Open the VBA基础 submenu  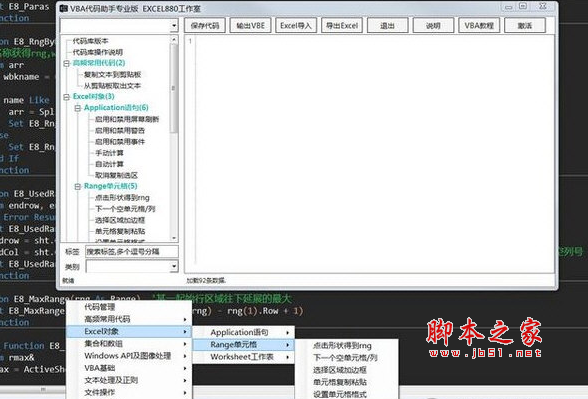[129, 368]
